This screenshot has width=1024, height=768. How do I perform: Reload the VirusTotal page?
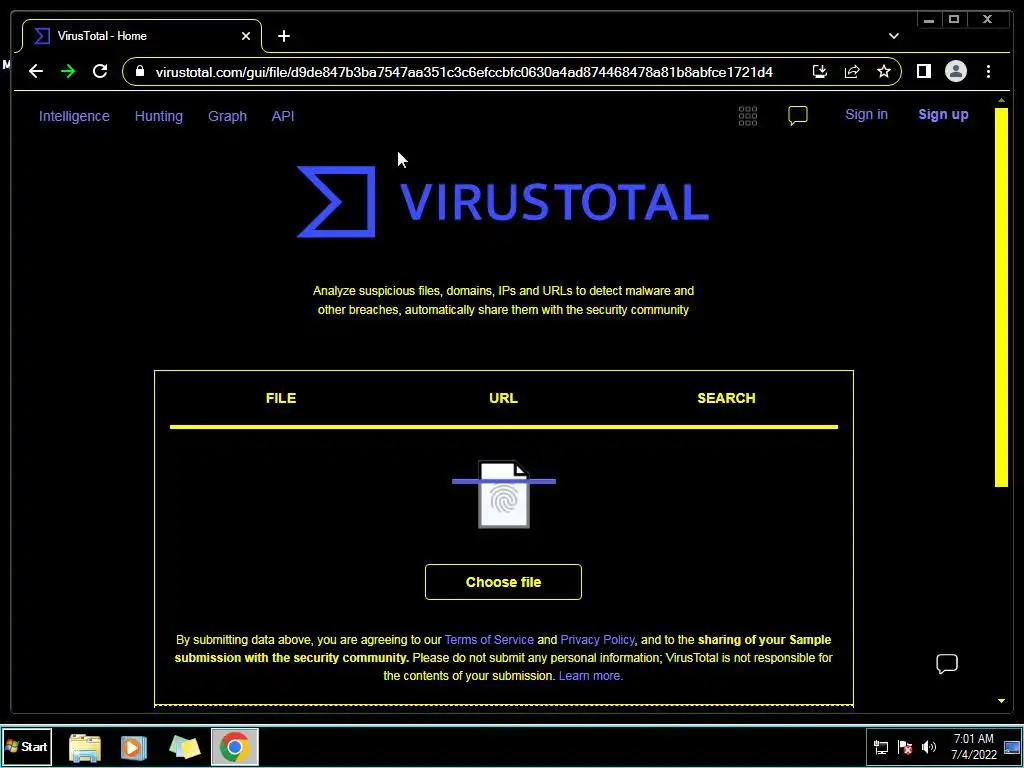100,71
